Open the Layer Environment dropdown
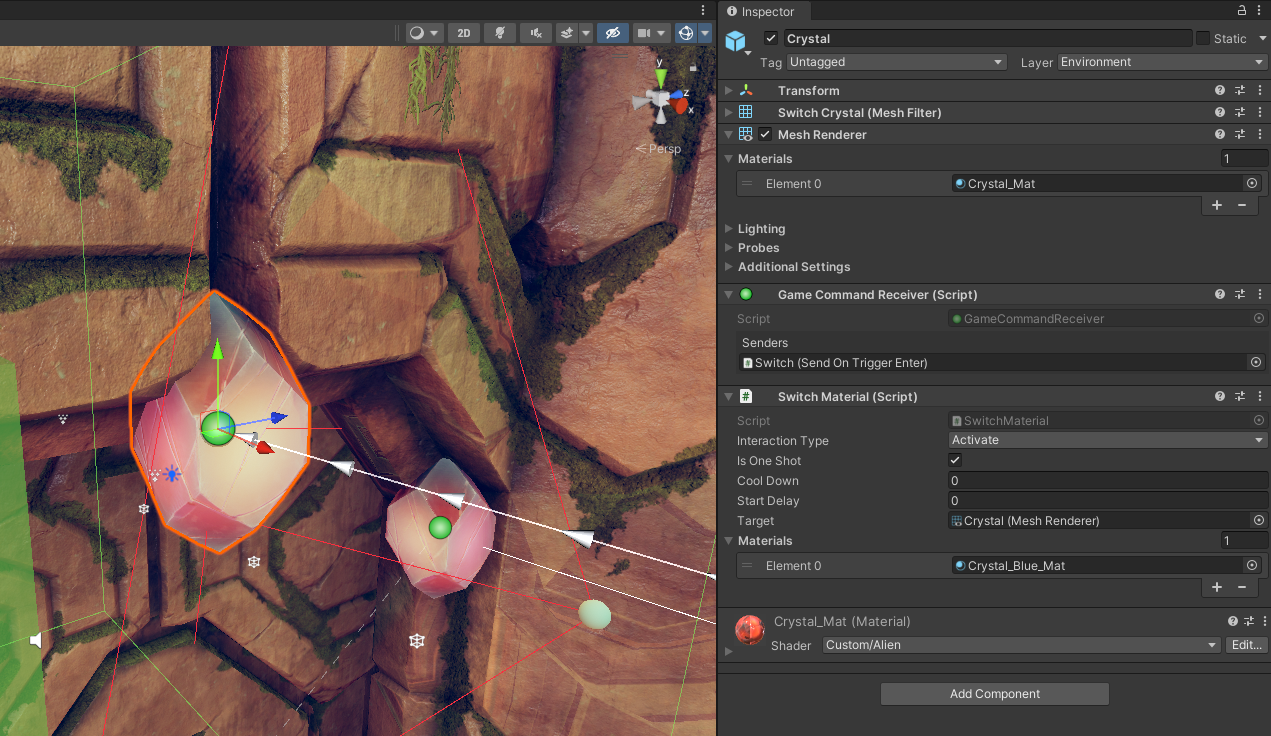The width and height of the screenshot is (1271, 736). coord(1162,62)
